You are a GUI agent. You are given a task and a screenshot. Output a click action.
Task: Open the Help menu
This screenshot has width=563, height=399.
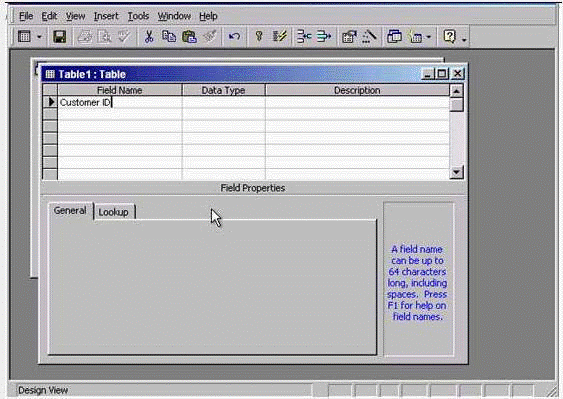[x=208, y=16]
